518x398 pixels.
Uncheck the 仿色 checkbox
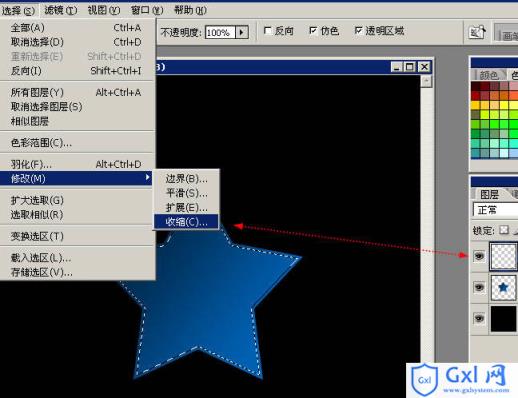tap(313, 31)
